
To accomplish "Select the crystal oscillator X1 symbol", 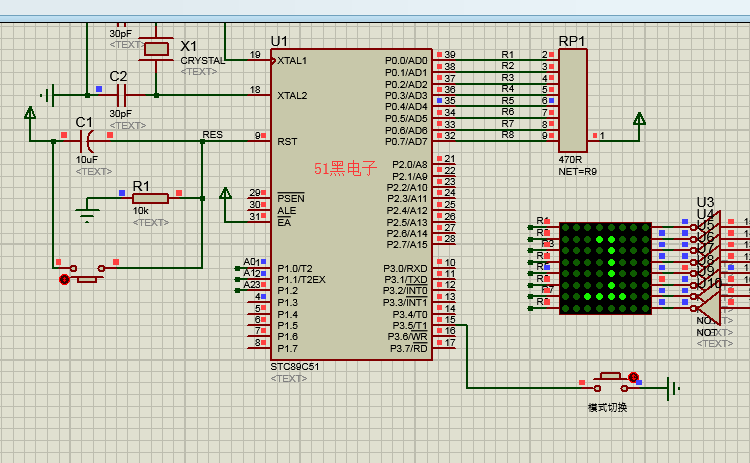I will click(158, 48).
